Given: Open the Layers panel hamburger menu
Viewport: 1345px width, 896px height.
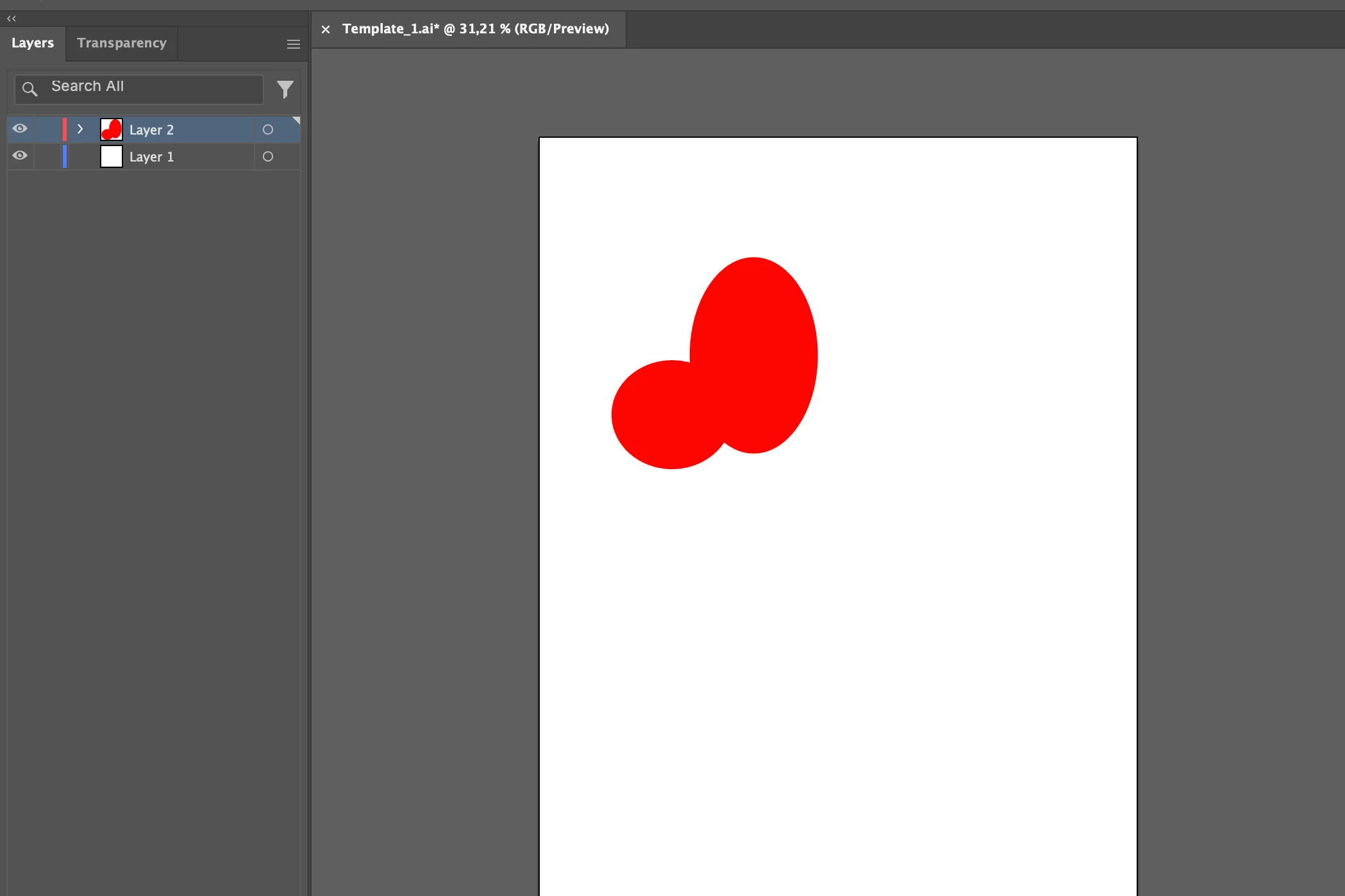Looking at the screenshot, I should coord(293,44).
